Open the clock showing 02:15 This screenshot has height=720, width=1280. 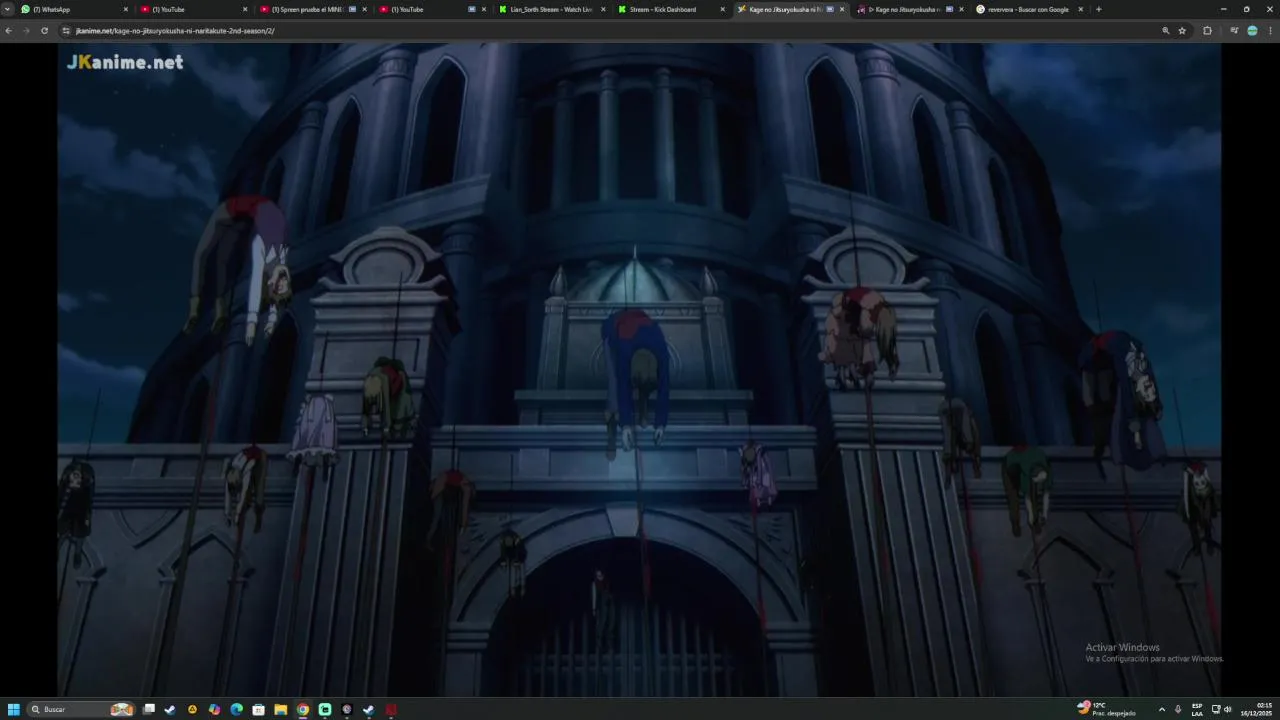coord(1258,709)
